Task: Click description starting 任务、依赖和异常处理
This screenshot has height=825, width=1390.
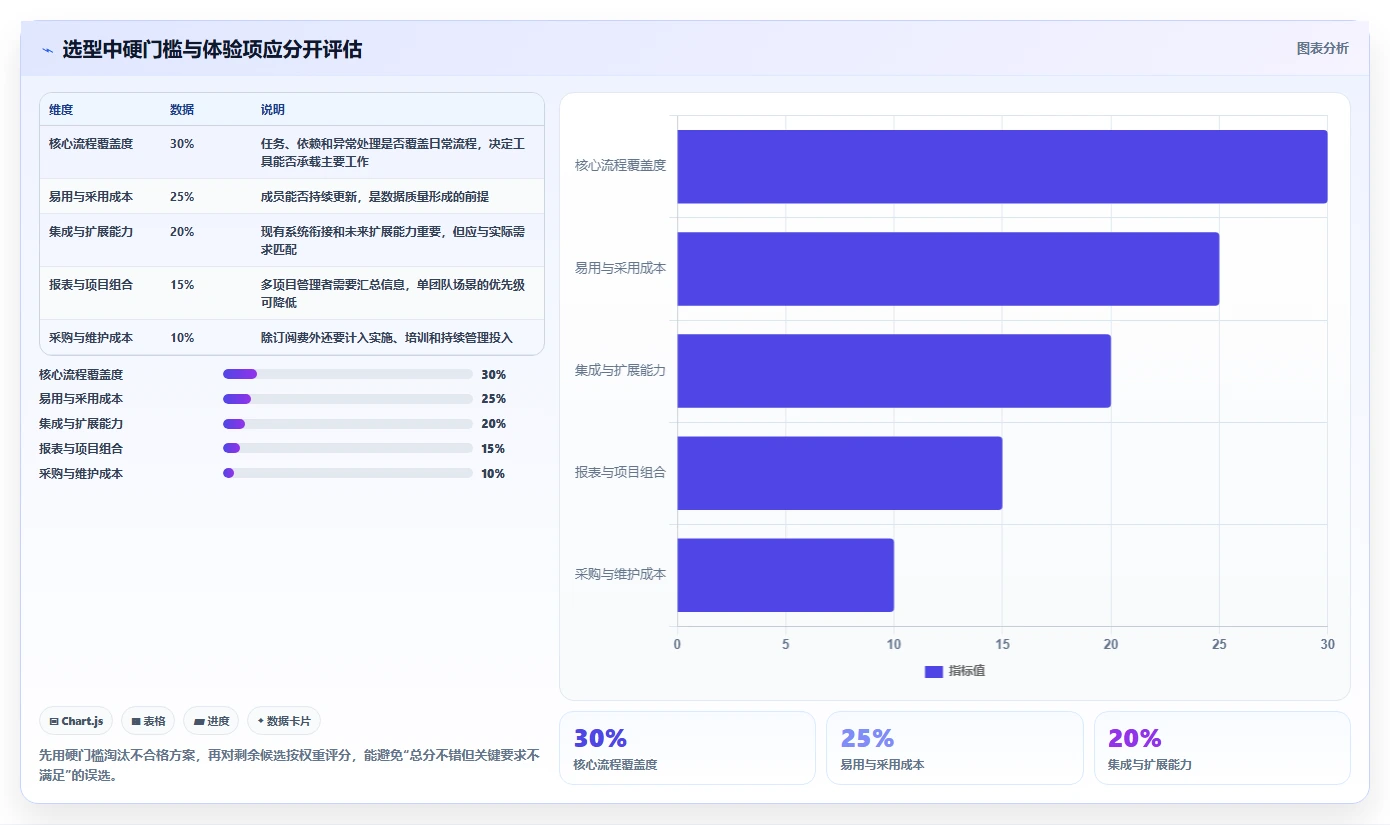Action: (x=393, y=152)
